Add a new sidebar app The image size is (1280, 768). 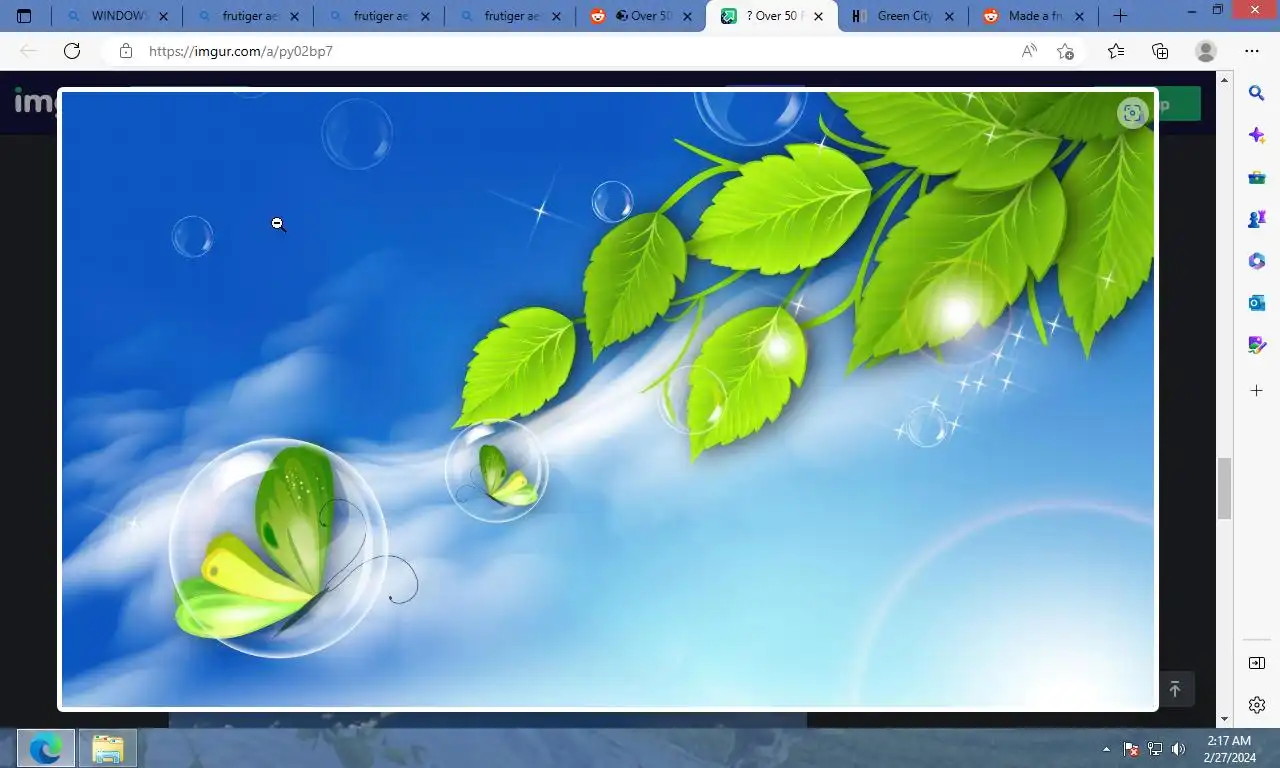[1257, 390]
